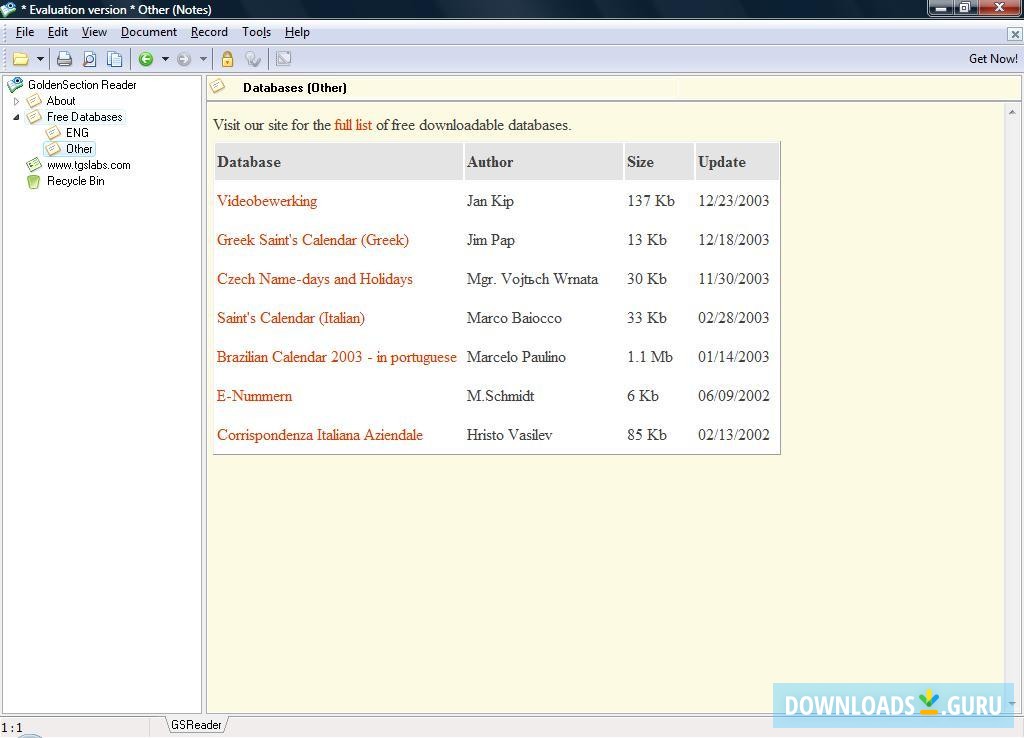Open the Czech Name-days and Holidays link
The image size is (1024, 738).
click(315, 279)
